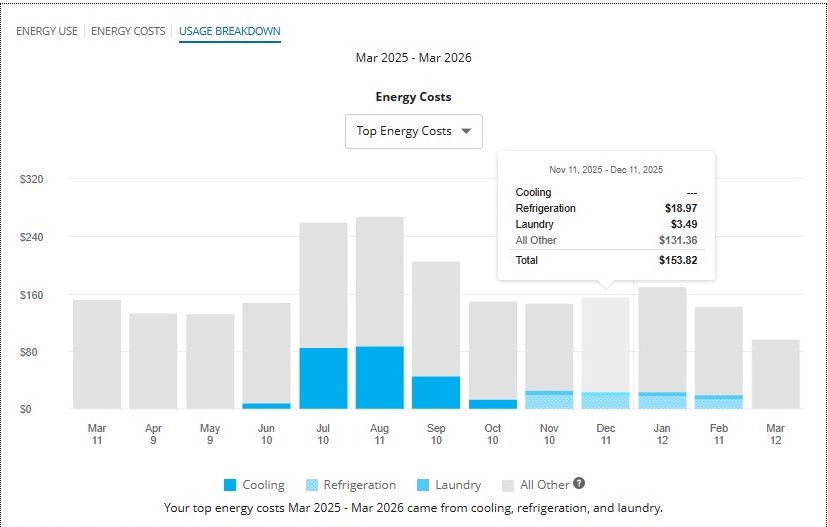Viewport: 828px width, 527px height.
Task: Select the Usage Breakdown tab
Action: pos(229,31)
